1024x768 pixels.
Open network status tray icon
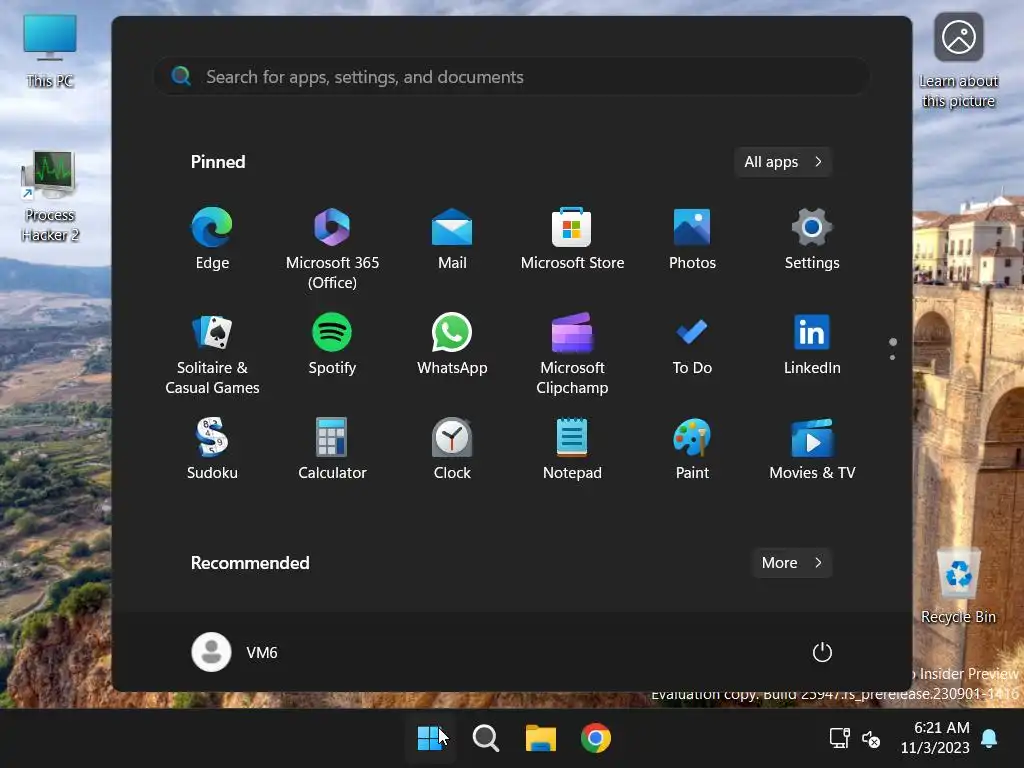click(x=839, y=739)
